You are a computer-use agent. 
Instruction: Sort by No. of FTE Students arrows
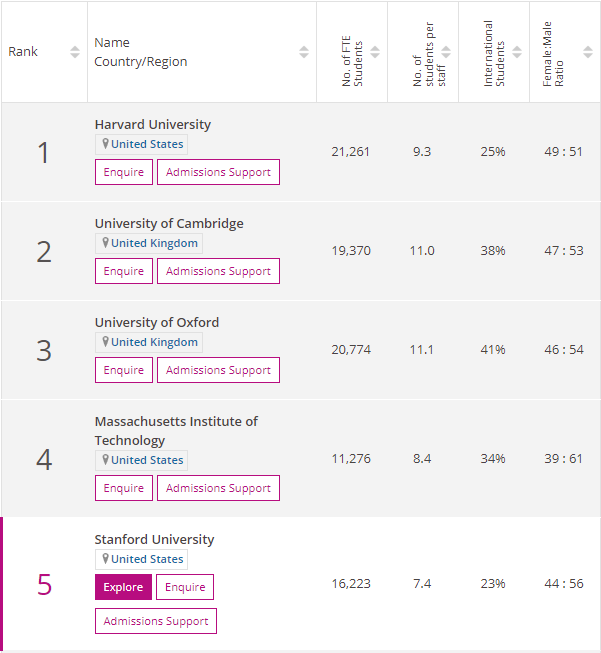coord(375,52)
